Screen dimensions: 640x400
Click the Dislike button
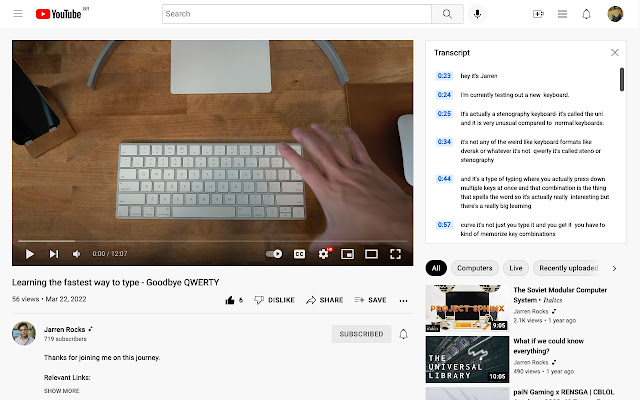(274, 300)
